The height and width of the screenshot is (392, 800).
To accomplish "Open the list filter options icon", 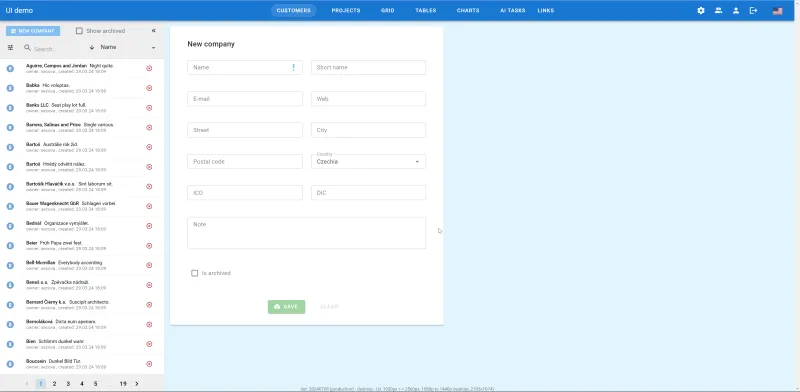I will (10, 47).
